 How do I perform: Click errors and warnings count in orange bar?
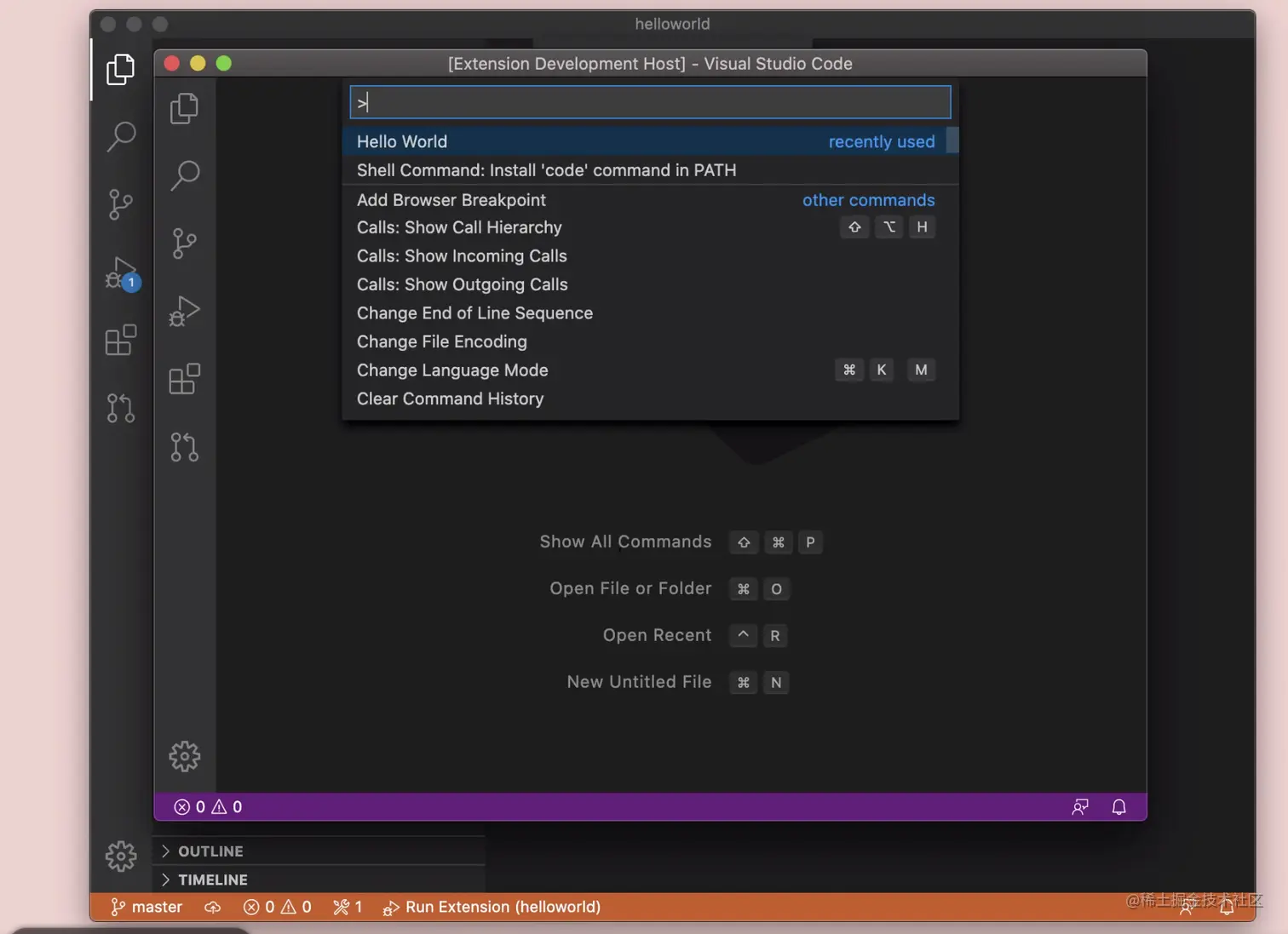coord(278,908)
